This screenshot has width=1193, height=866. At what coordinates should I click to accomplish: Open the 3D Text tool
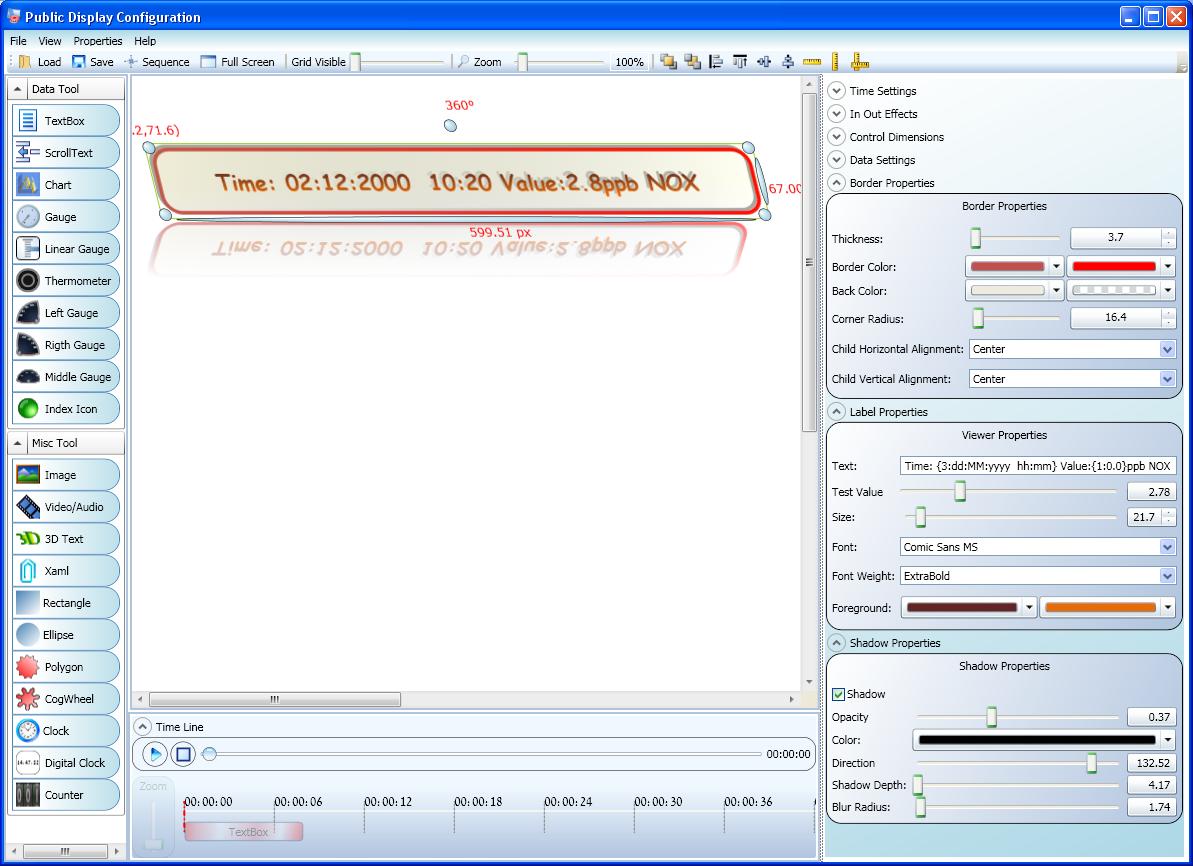(66, 538)
